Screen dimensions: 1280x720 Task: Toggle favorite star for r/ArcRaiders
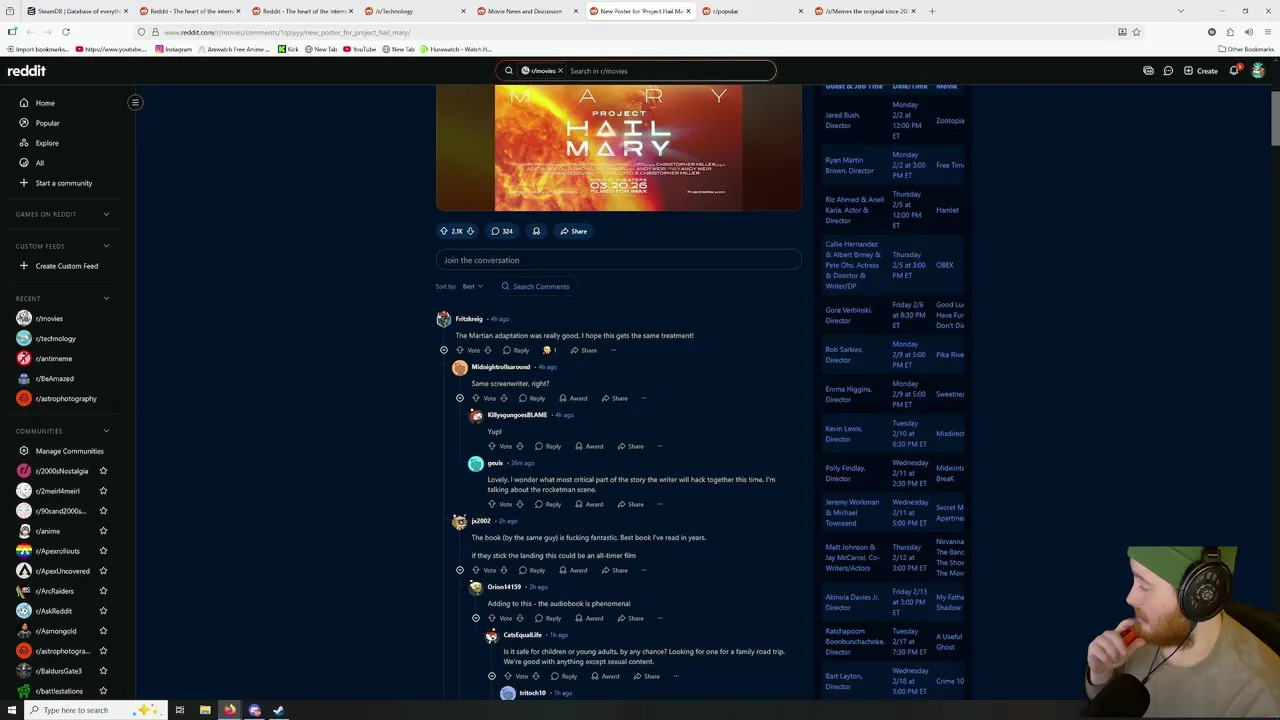pyautogui.click(x=103, y=591)
